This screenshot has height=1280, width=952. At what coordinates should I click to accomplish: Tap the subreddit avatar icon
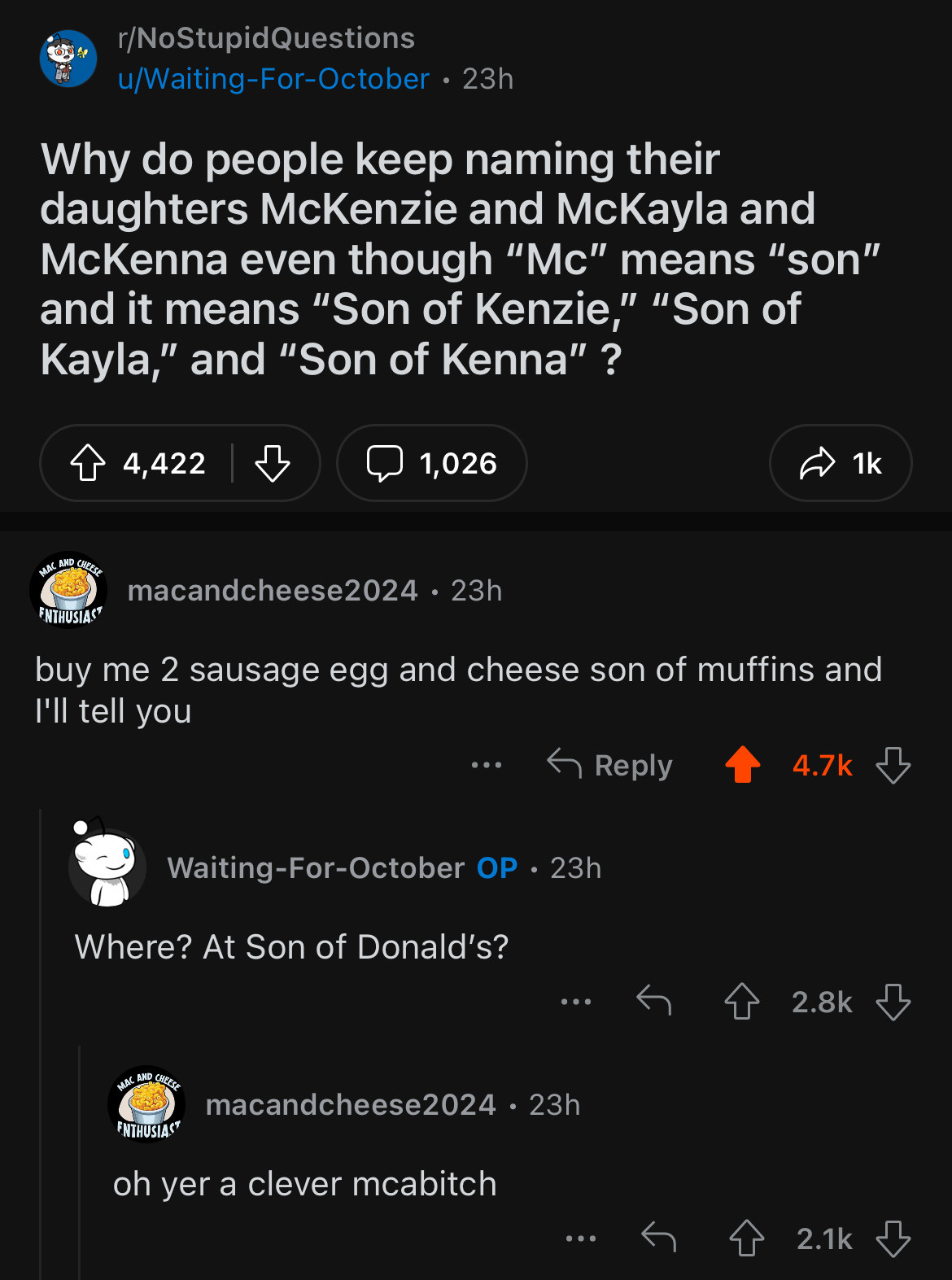pyautogui.click(x=68, y=59)
